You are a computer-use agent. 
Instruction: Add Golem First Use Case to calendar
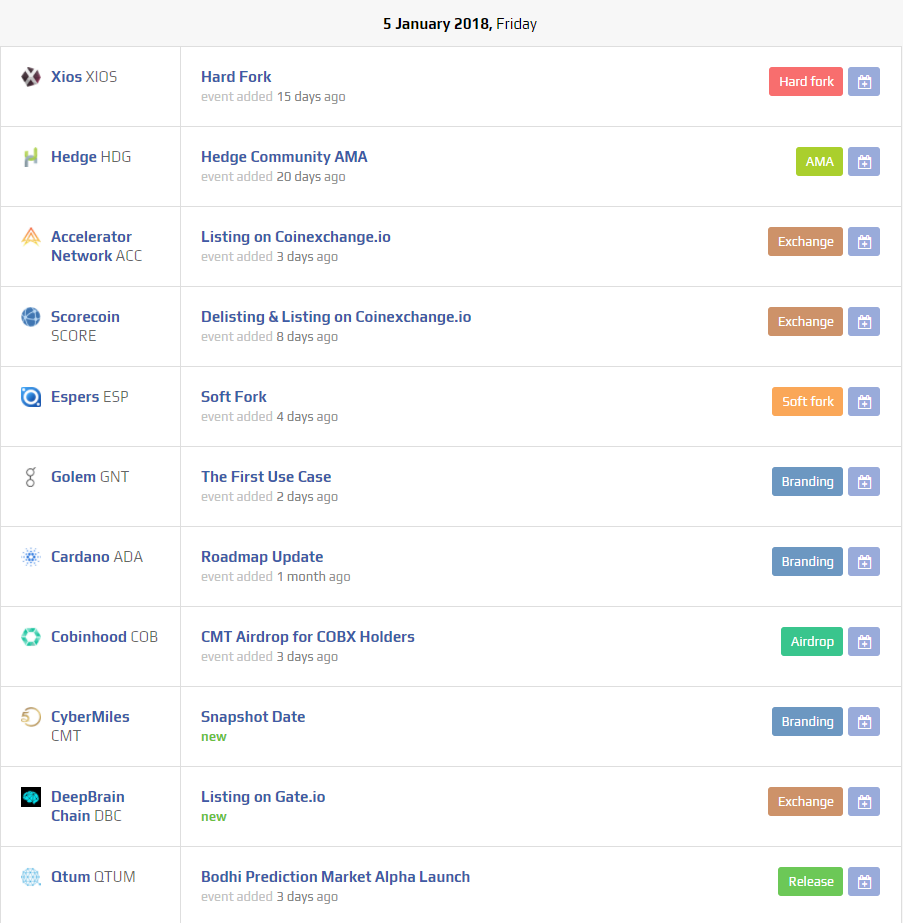(x=864, y=482)
